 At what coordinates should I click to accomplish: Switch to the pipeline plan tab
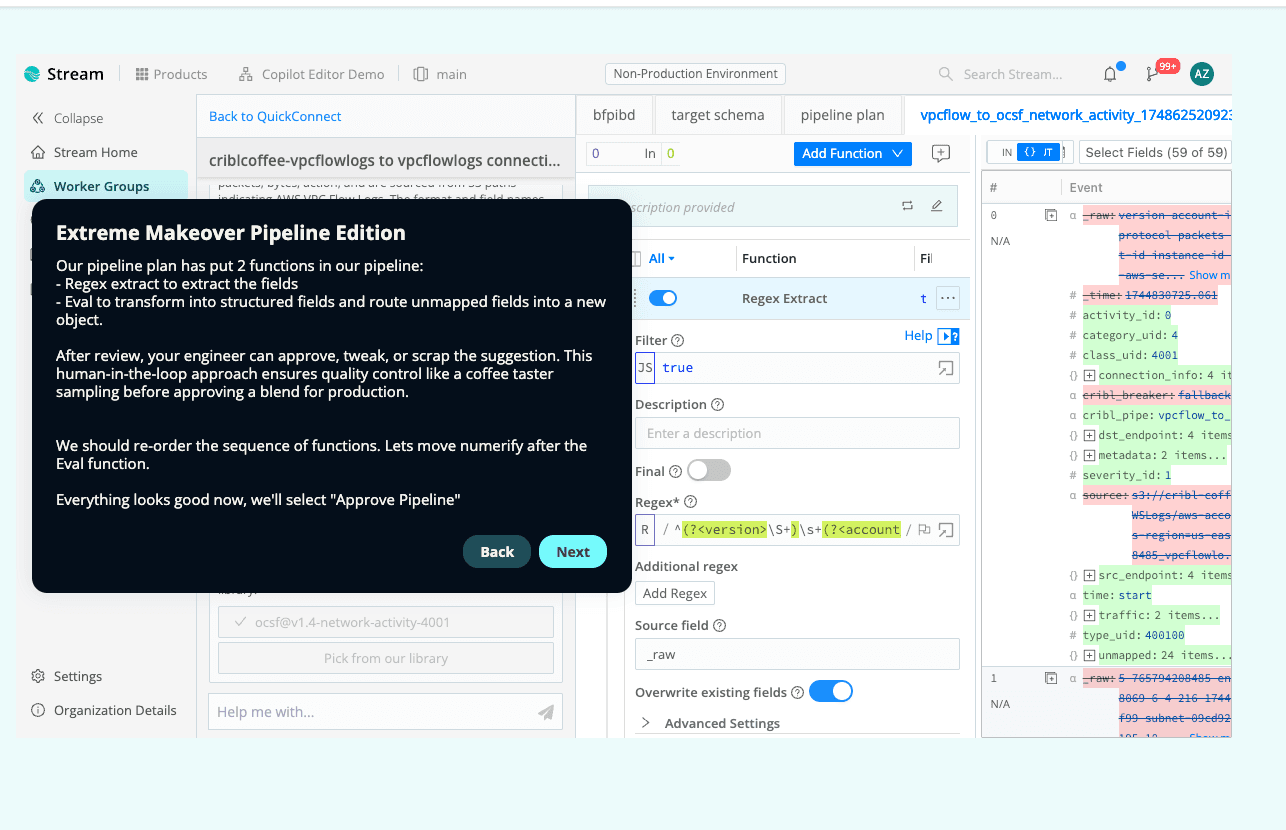[842, 114]
